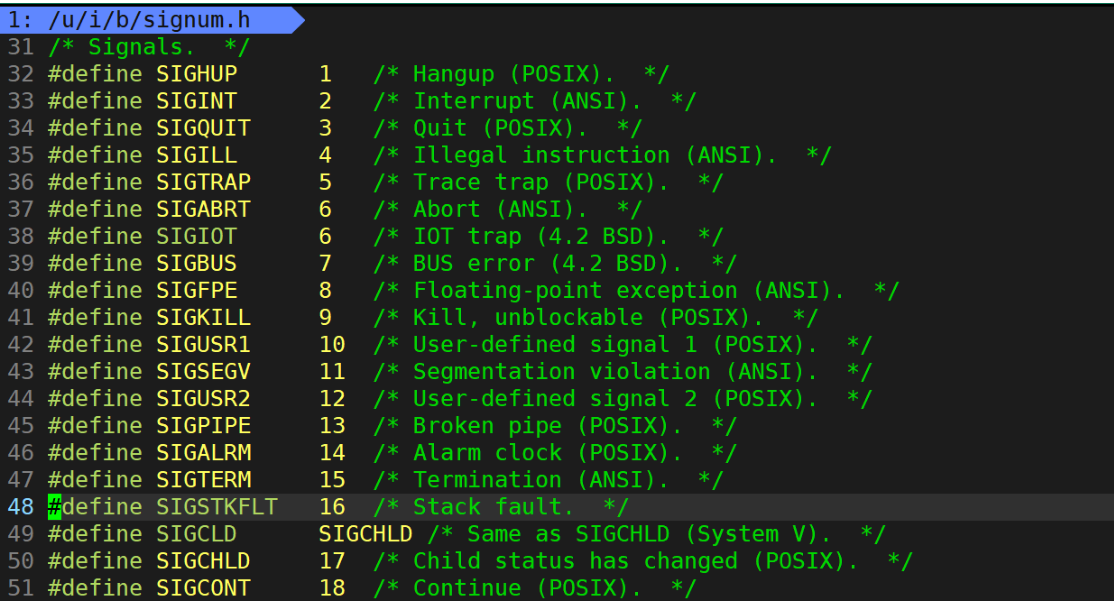
Task: Click the 'Child status has changed' comment
Action: [575, 561]
